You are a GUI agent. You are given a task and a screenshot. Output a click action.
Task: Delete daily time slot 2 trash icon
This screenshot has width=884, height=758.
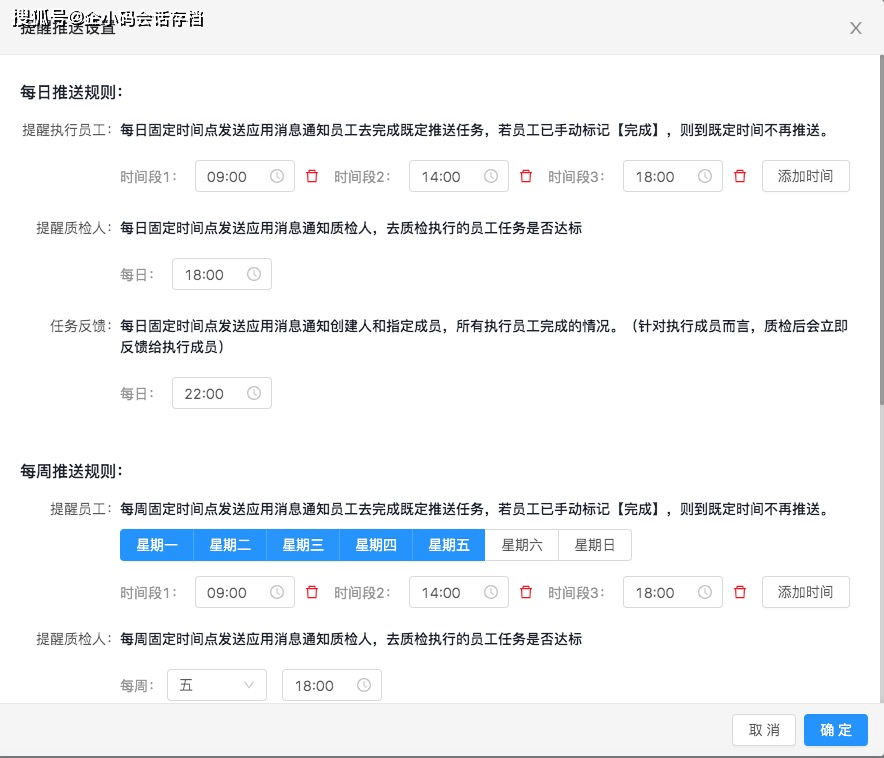526,176
